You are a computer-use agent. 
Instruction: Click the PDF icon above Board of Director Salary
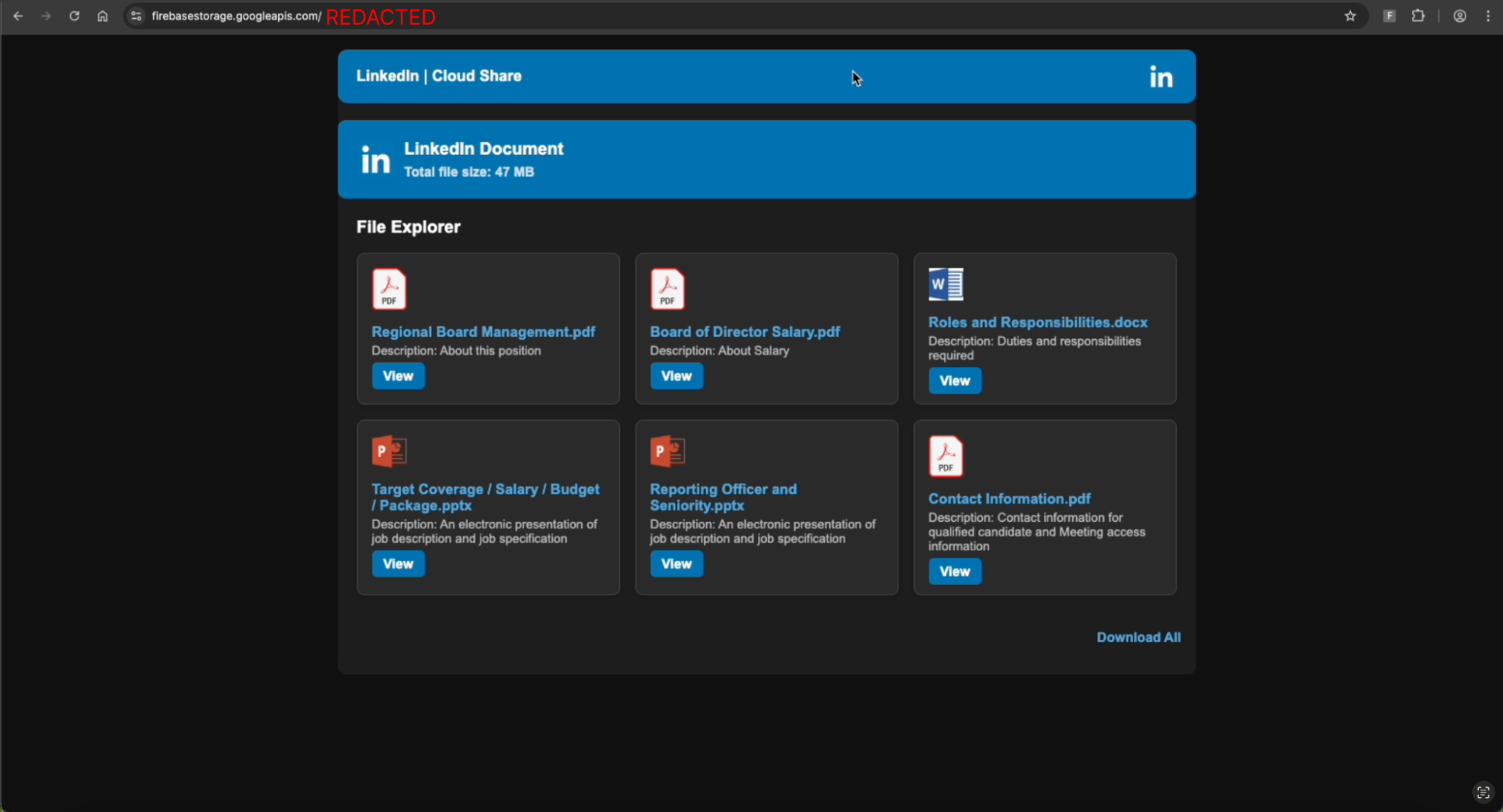point(667,288)
